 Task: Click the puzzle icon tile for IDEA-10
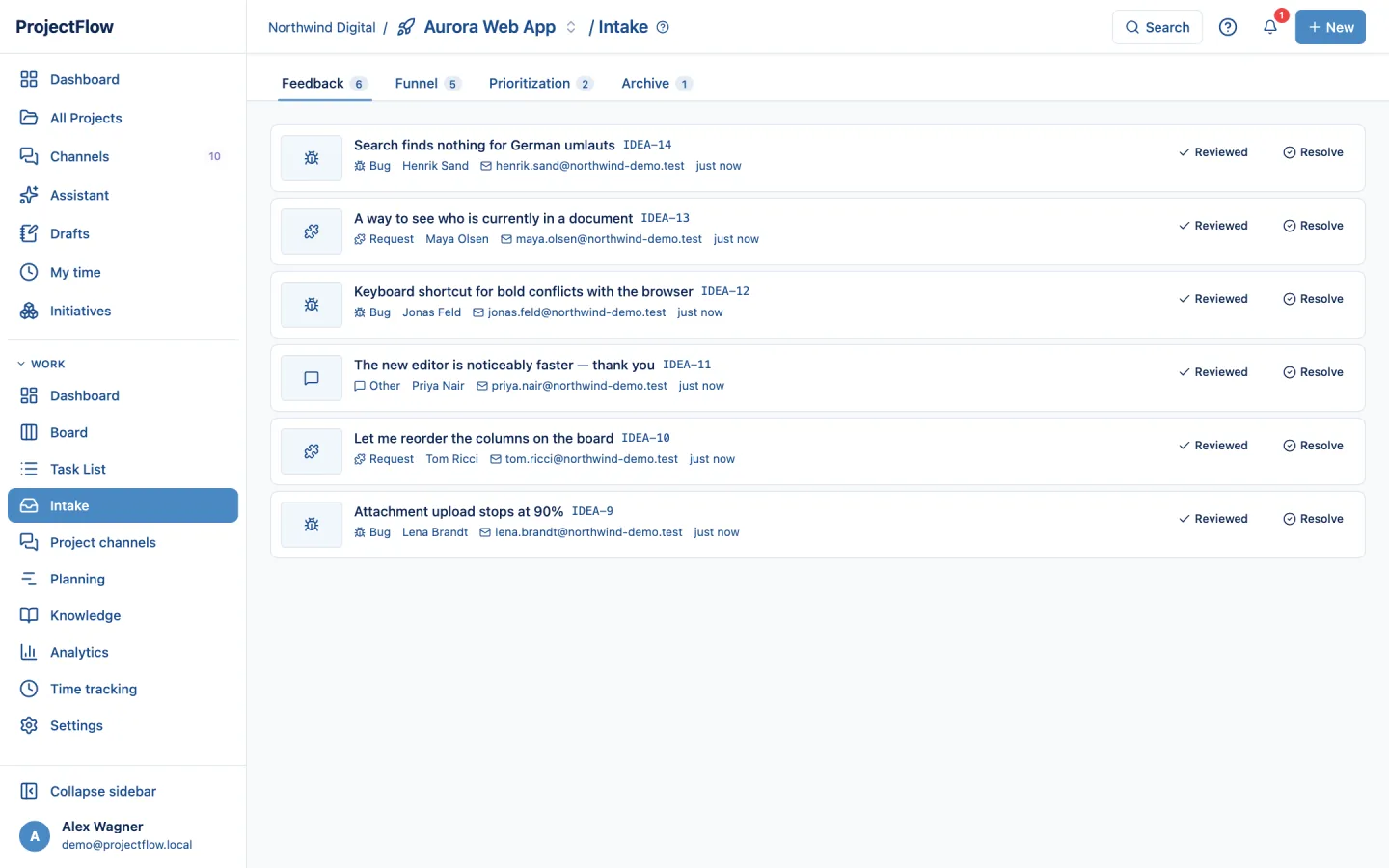point(312,451)
